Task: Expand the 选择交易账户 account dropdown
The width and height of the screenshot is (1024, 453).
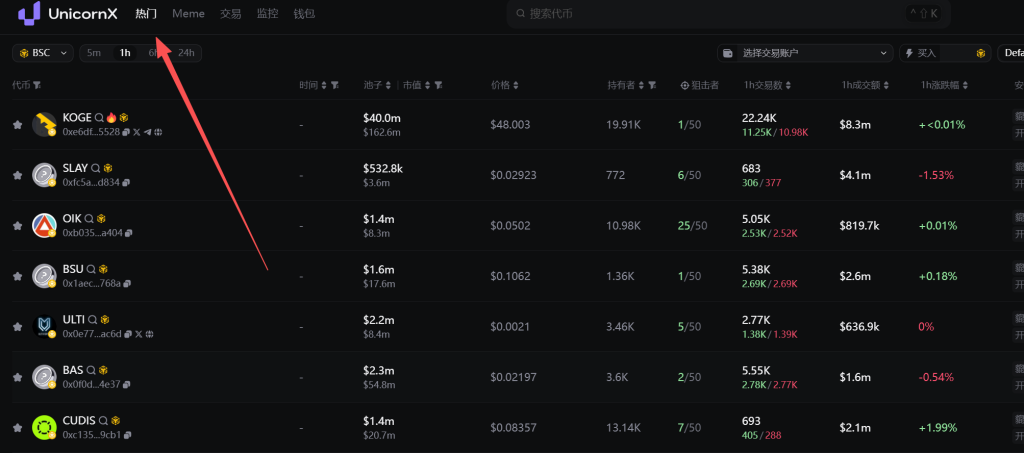Action: tap(804, 53)
